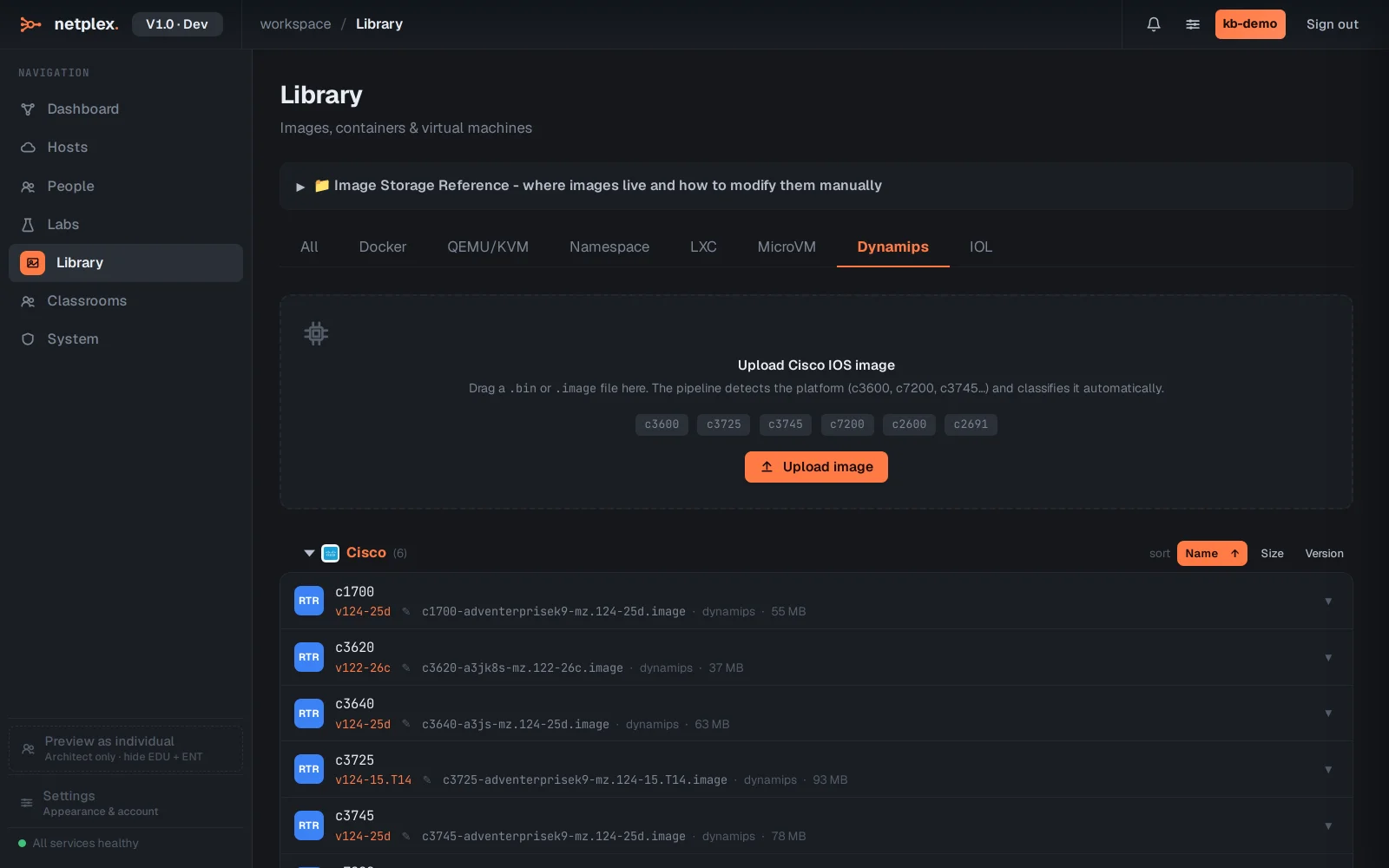Open Dashboard in navigation
This screenshot has height=868, width=1389.
pos(126,109)
